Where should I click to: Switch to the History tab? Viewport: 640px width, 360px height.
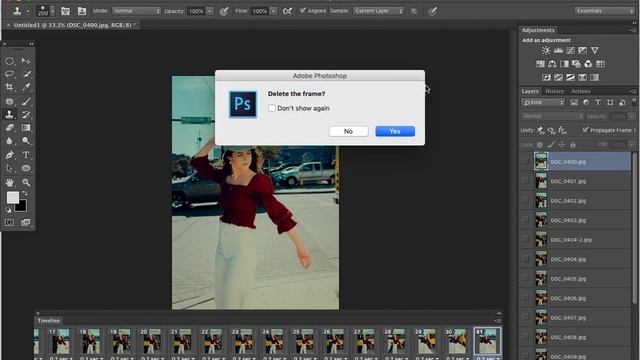point(554,91)
